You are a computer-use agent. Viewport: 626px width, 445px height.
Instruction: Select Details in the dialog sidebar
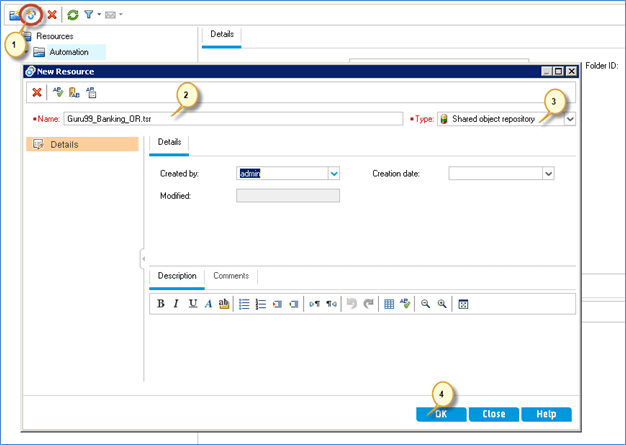coord(82,144)
